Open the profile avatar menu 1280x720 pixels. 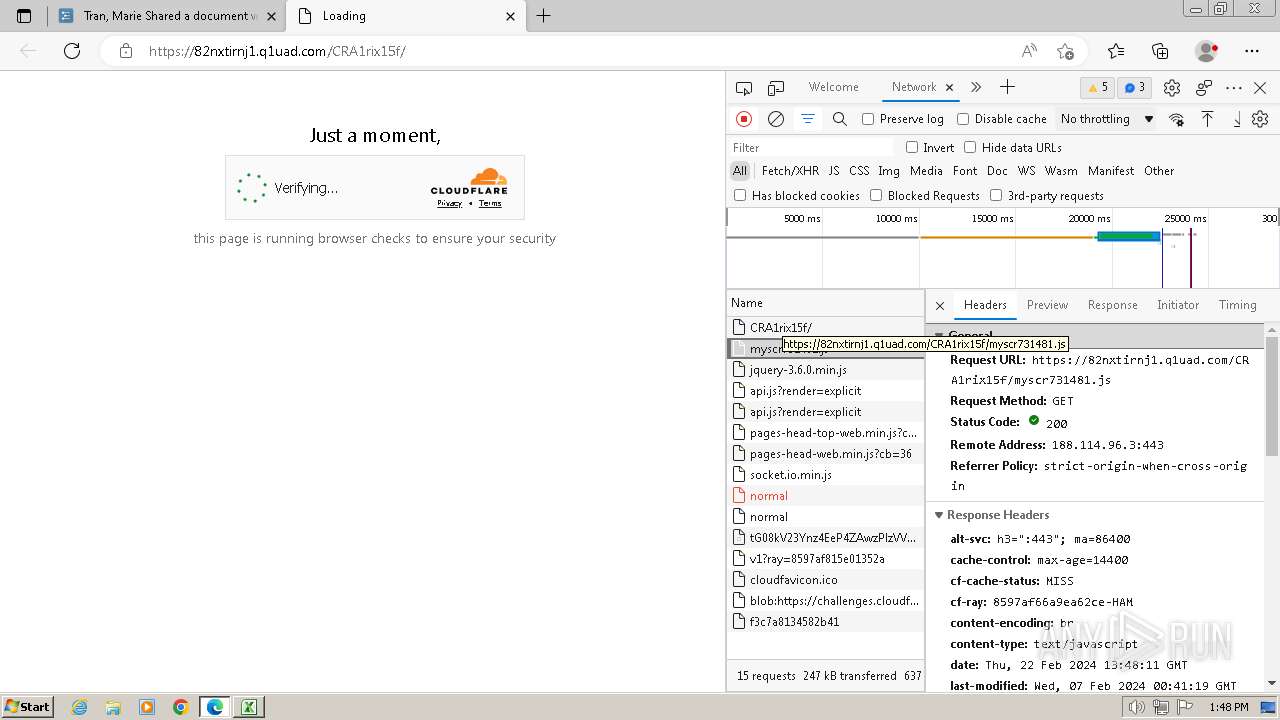[x=1206, y=51]
